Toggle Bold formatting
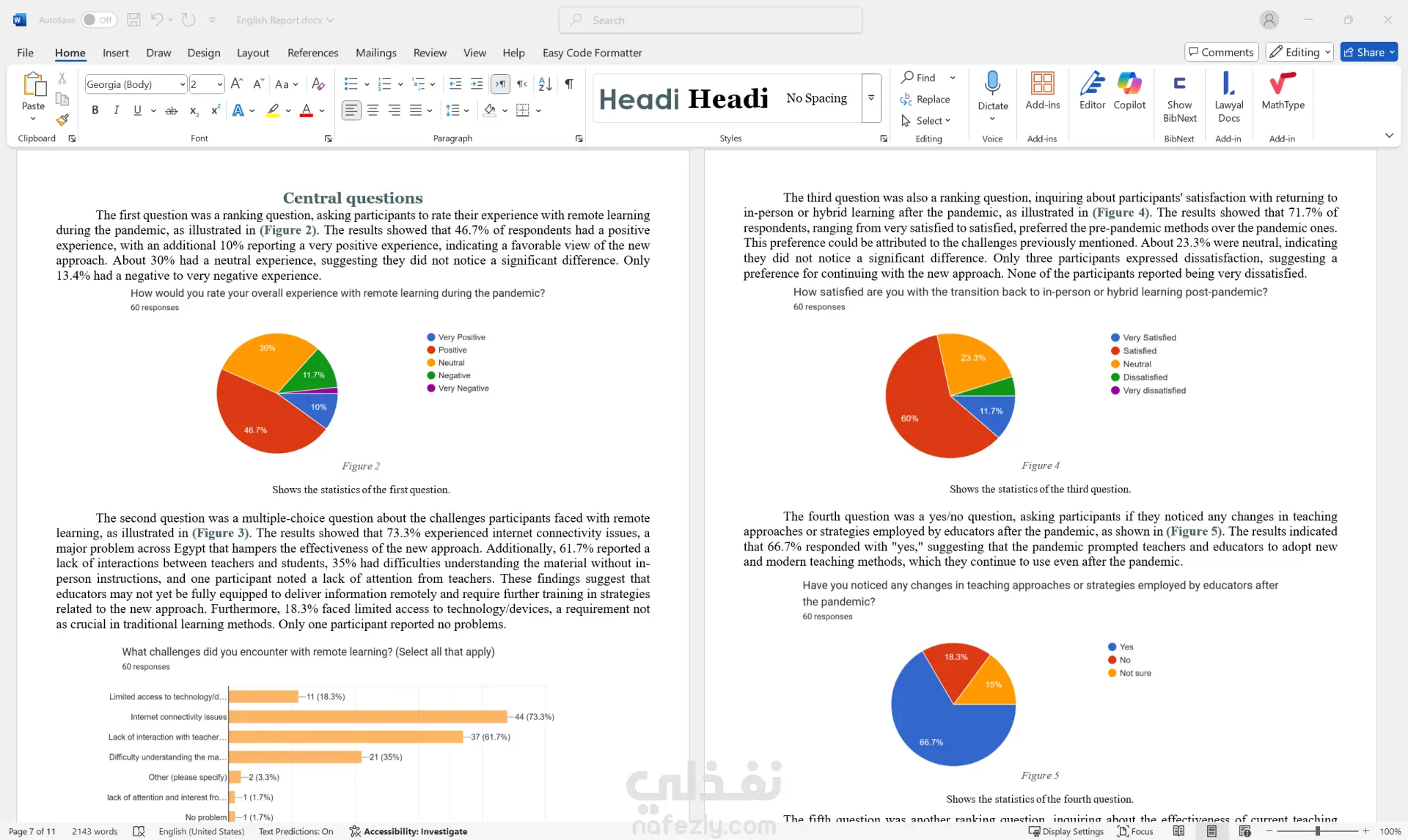1408x840 pixels. click(x=95, y=111)
